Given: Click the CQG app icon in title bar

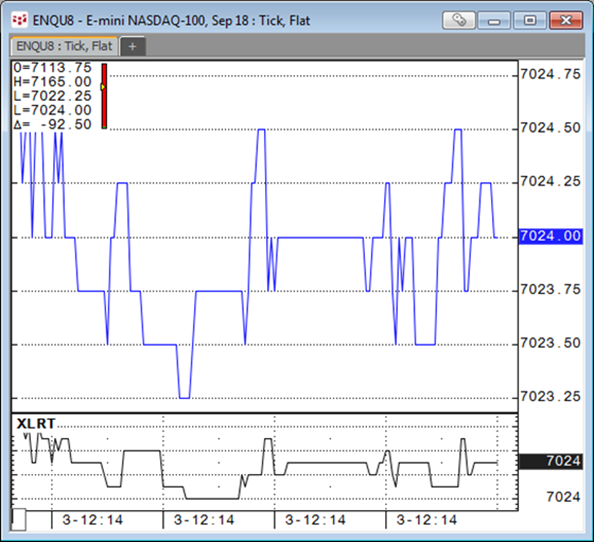Looking at the screenshot, I should tap(19, 20).
